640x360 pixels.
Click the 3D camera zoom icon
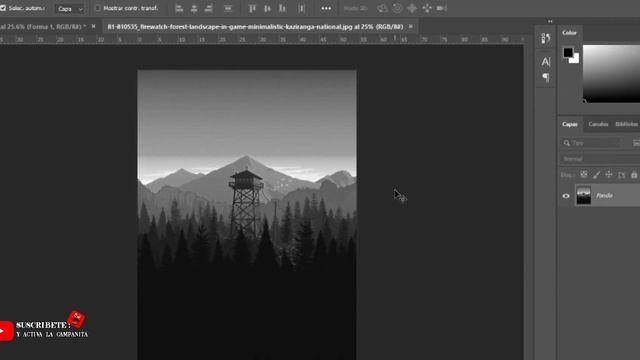(442, 8)
